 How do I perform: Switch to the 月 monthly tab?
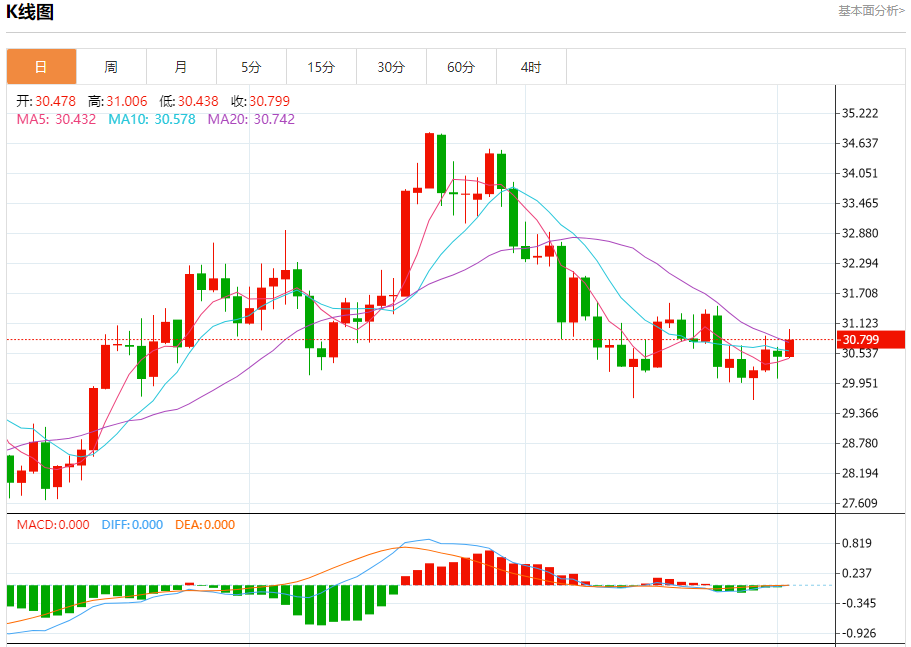[x=181, y=67]
